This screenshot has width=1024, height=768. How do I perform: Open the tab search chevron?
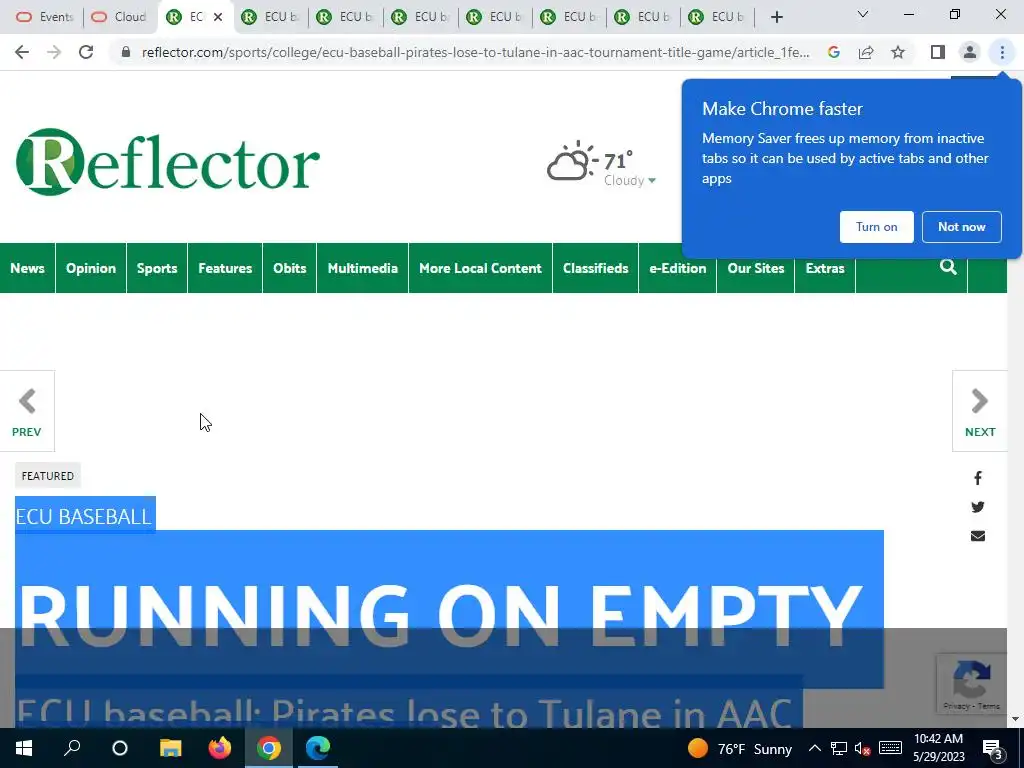click(863, 14)
